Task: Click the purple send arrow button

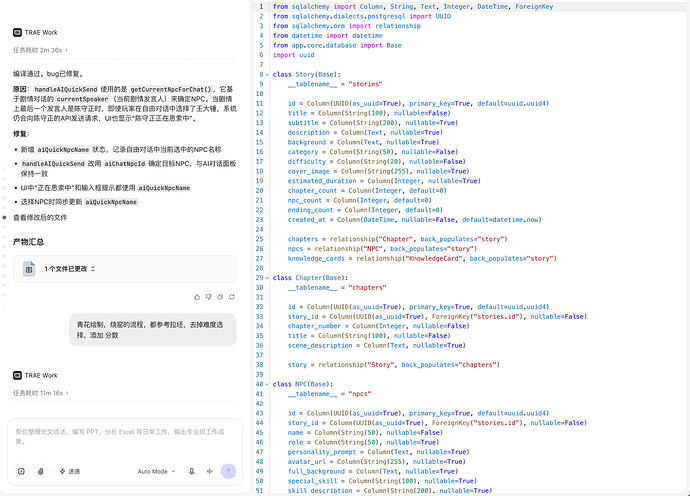Action: point(228,471)
